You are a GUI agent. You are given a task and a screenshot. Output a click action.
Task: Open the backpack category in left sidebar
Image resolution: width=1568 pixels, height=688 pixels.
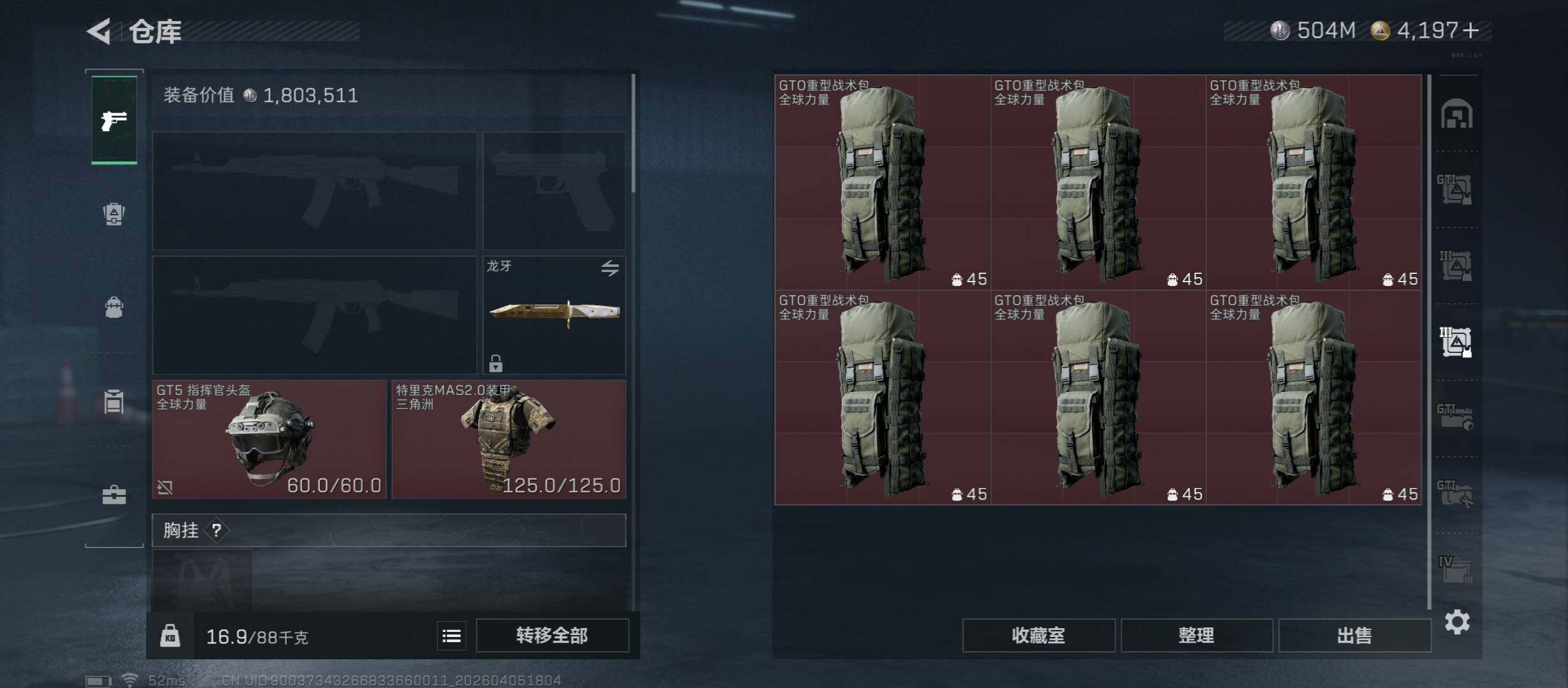pyautogui.click(x=114, y=308)
